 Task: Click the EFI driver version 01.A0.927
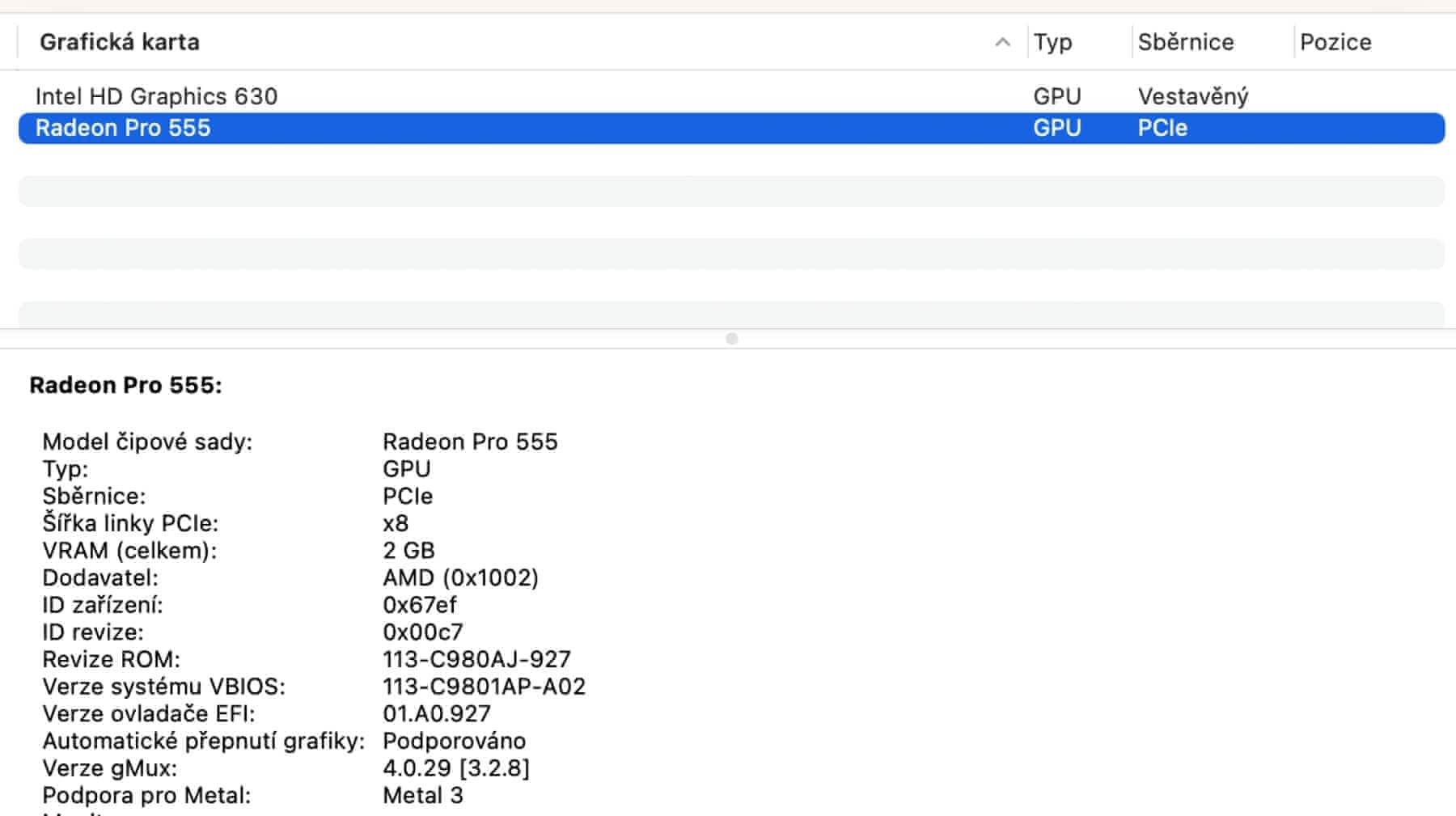pos(436,713)
